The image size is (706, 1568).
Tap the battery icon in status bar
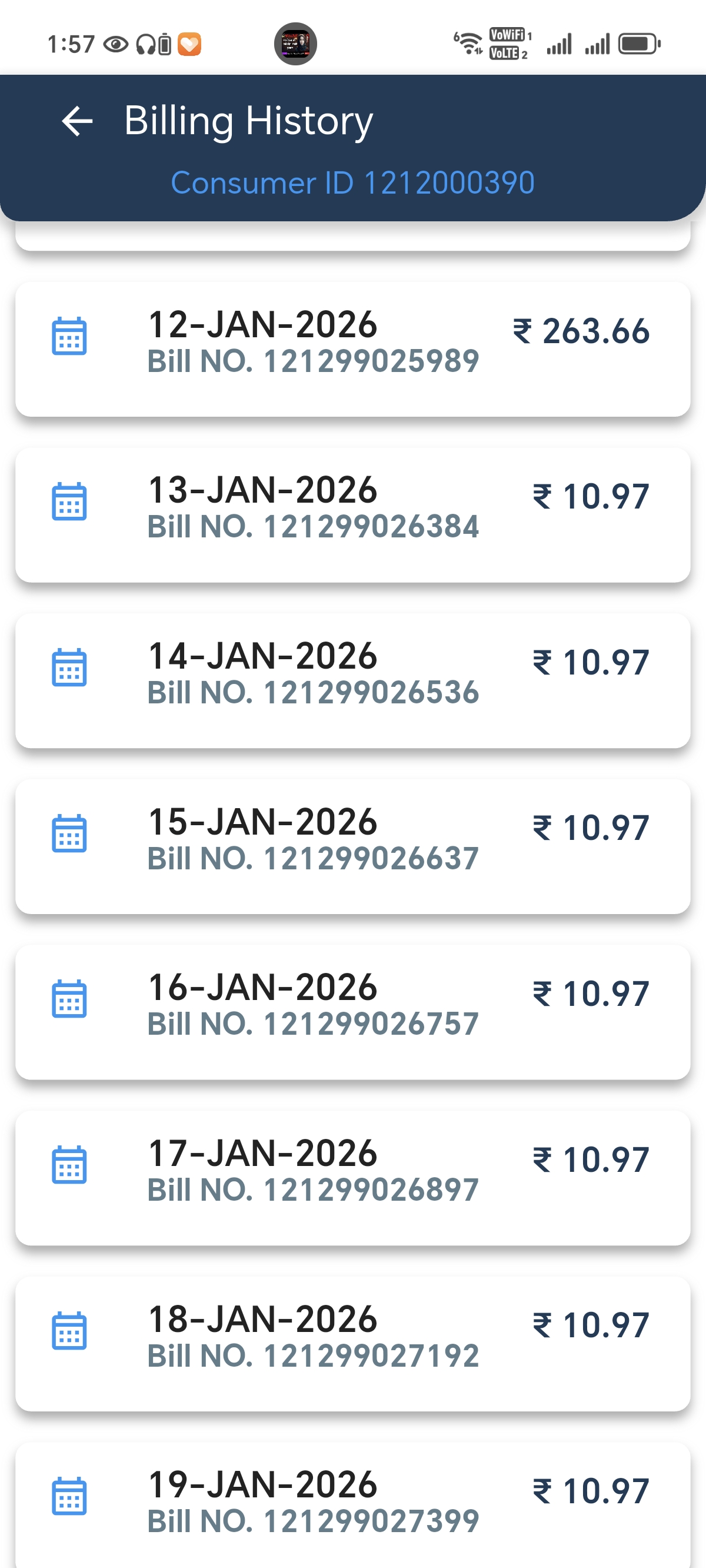pyautogui.click(x=639, y=44)
